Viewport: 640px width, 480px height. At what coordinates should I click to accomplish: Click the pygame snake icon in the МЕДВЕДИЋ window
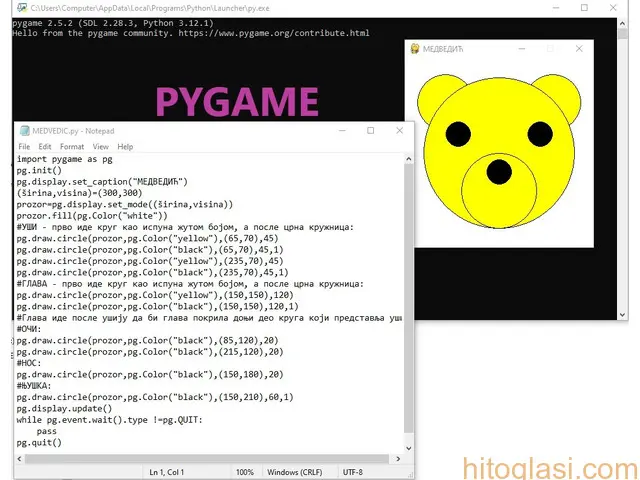tap(414, 49)
